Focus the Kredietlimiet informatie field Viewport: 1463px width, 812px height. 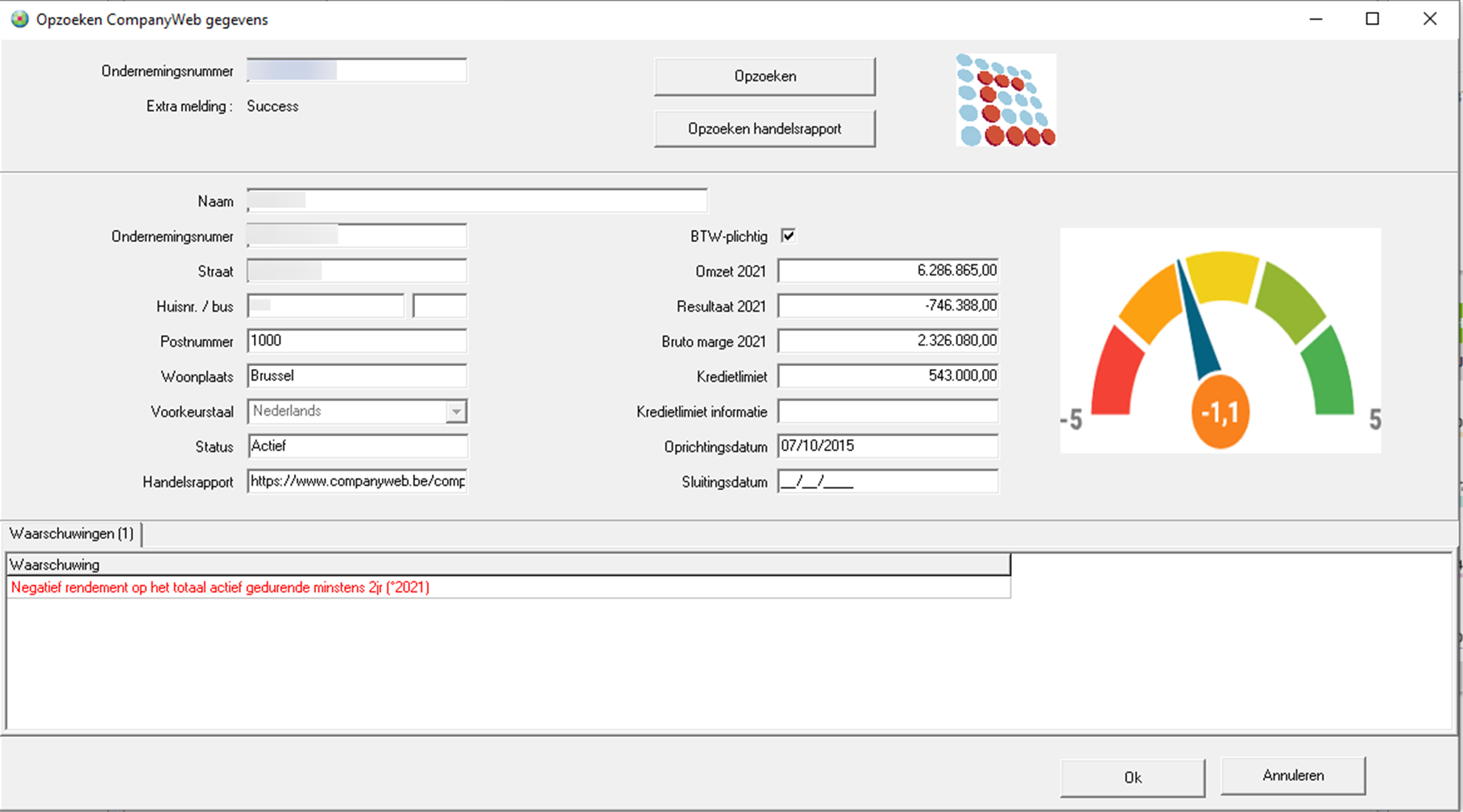click(x=887, y=411)
